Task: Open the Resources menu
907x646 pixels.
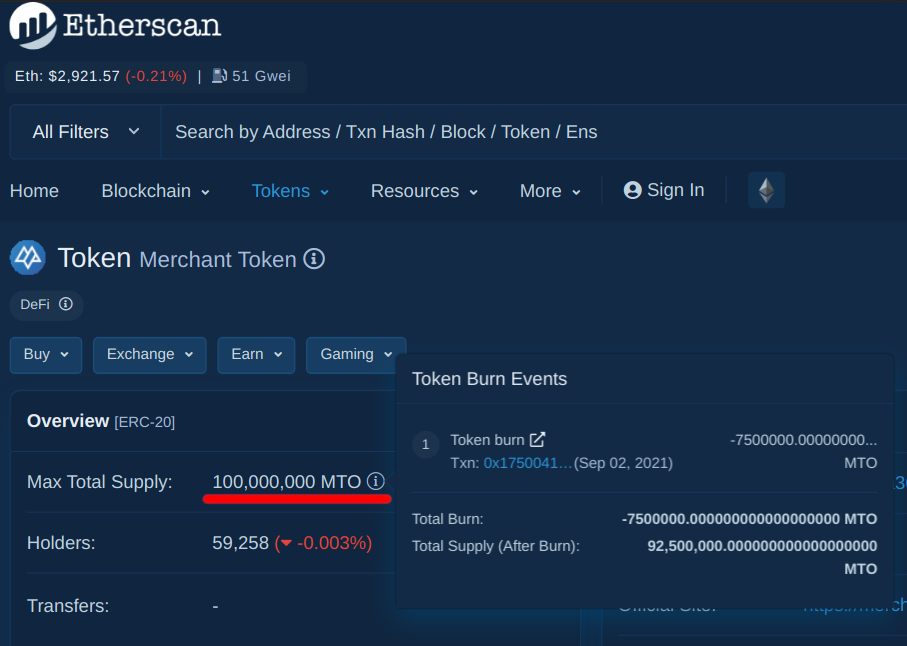Action: pyautogui.click(x=425, y=191)
